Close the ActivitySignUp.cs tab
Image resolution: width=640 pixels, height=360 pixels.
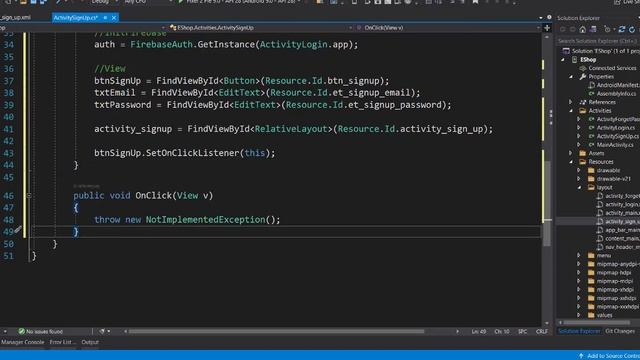point(114,18)
